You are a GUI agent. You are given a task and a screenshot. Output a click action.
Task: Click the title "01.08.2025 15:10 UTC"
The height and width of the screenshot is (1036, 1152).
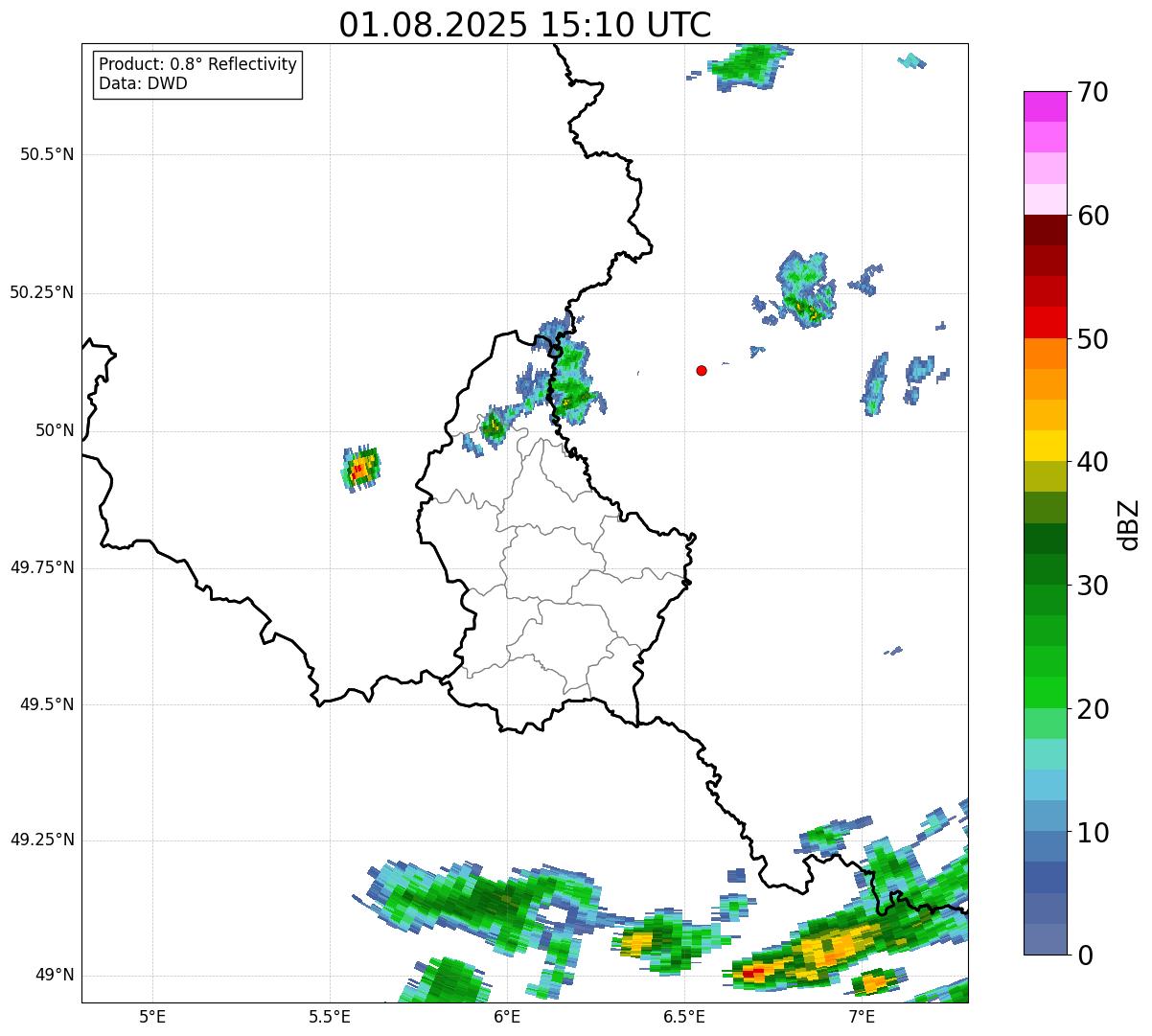tap(525, 25)
